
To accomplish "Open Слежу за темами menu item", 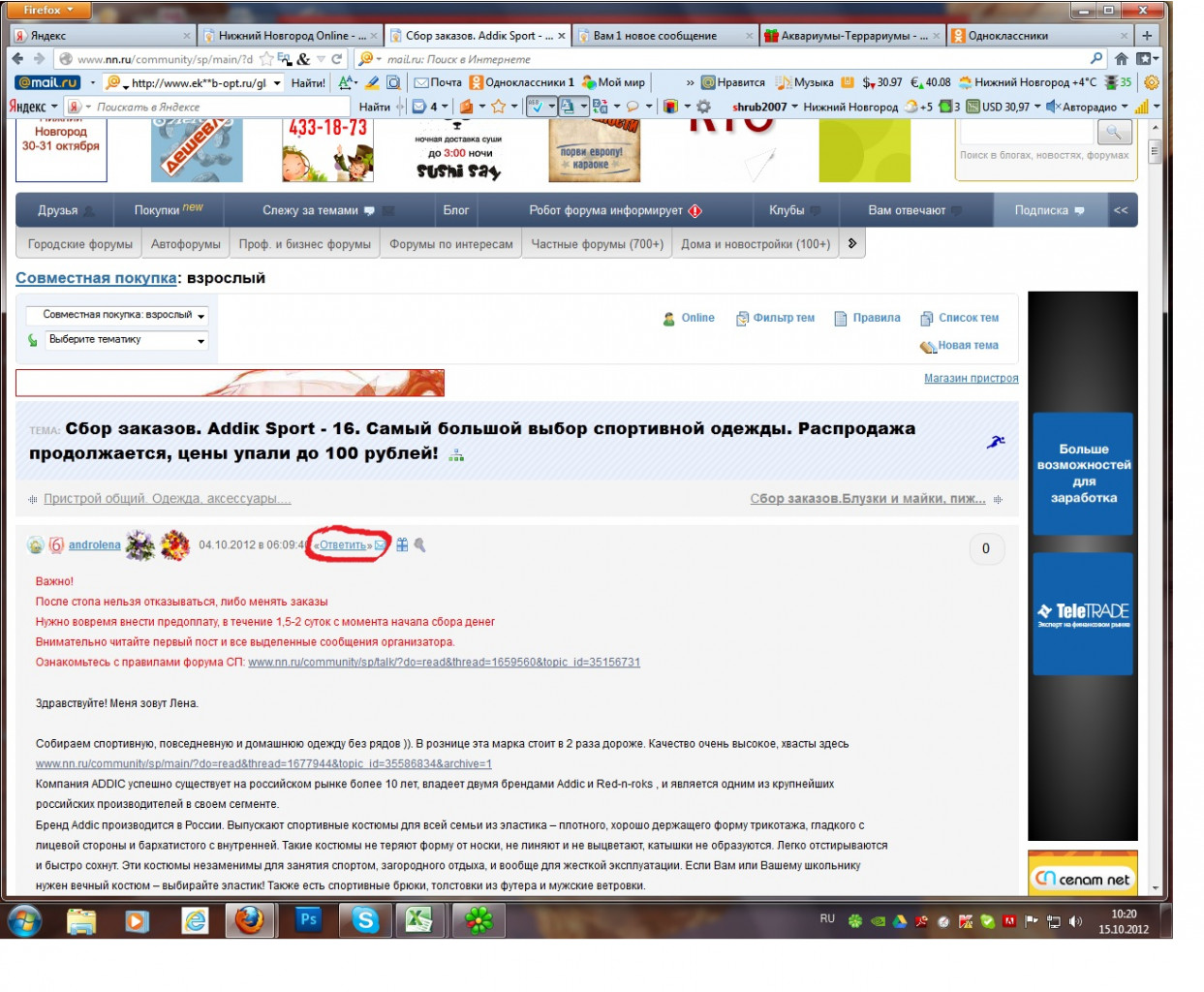I will 319,210.
